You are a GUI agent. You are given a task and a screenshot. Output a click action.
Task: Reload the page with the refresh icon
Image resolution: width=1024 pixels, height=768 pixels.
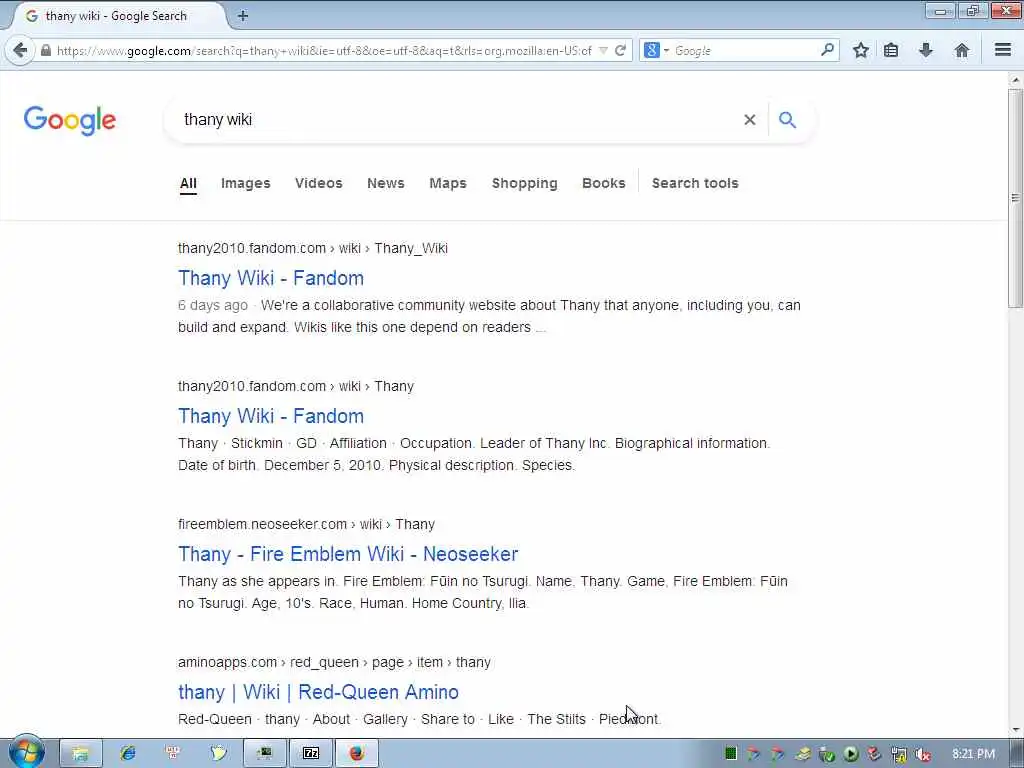point(620,50)
